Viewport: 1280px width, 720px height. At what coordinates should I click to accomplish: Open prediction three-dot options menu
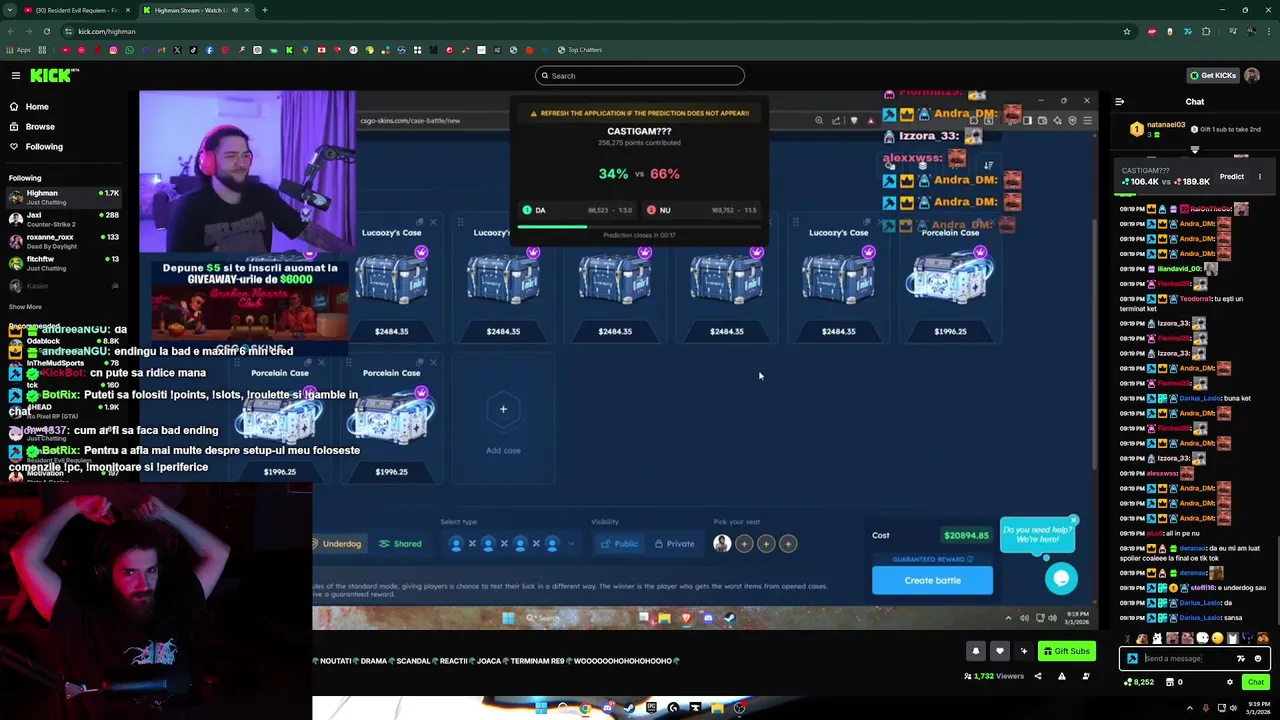point(1260,177)
